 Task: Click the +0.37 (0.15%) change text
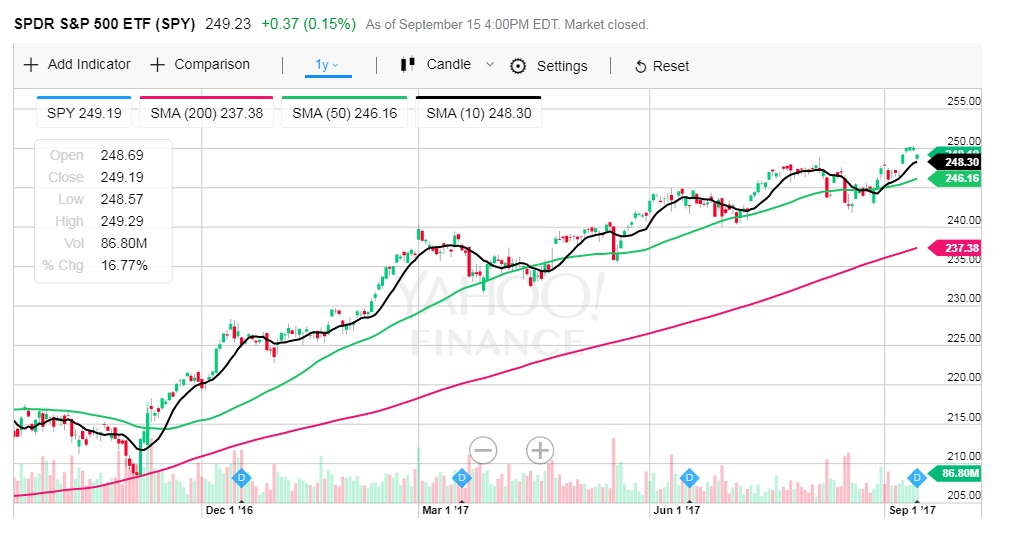(308, 24)
